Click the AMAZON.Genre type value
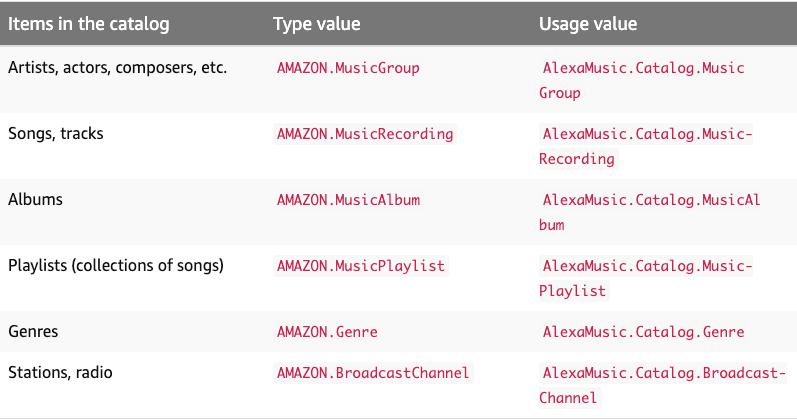 327,332
